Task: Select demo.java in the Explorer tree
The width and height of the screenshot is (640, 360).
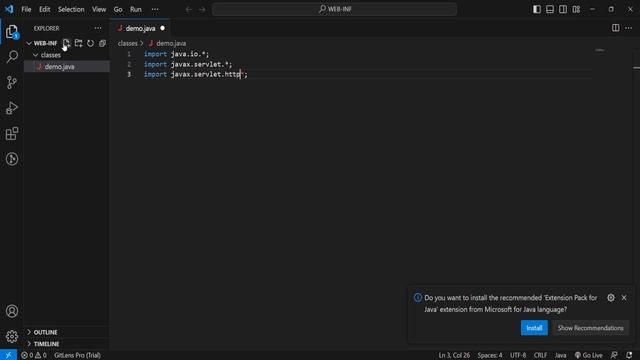Action: 67,67
